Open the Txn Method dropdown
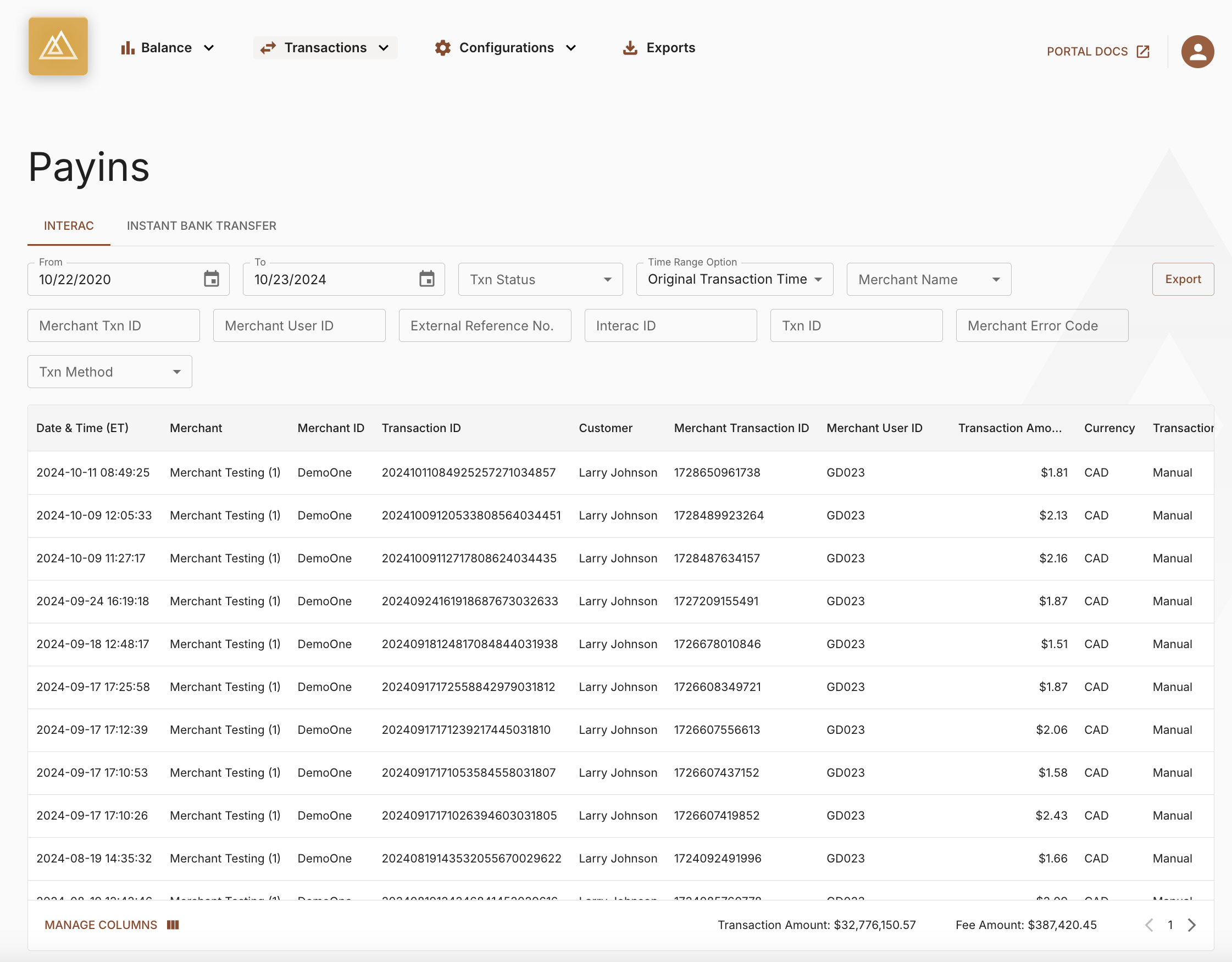Image resolution: width=1232 pixels, height=962 pixels. coord(109,371)
